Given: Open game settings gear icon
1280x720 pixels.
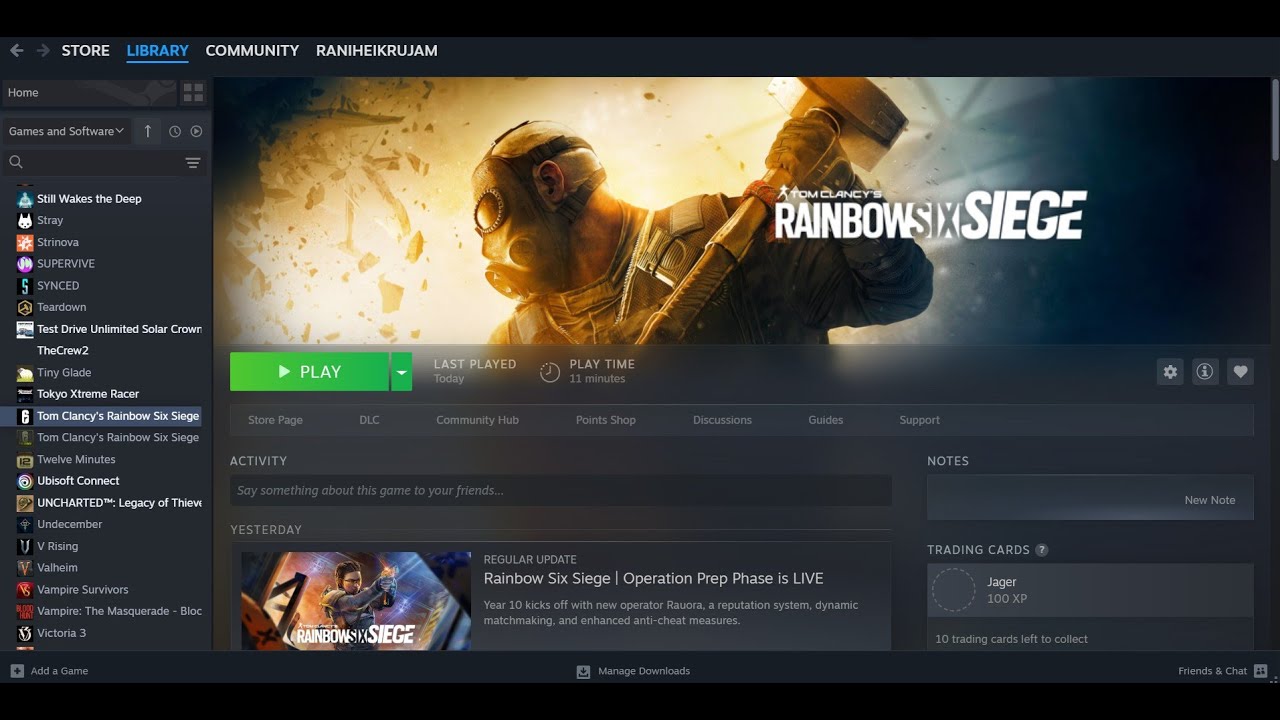Looking at the screenshot, I should [x=1170, y=372].
